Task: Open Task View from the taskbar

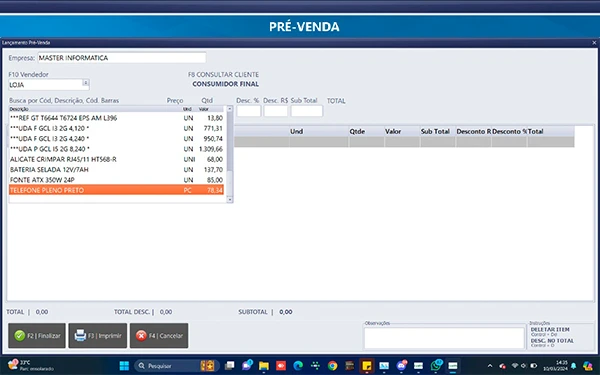Action: 229,366
